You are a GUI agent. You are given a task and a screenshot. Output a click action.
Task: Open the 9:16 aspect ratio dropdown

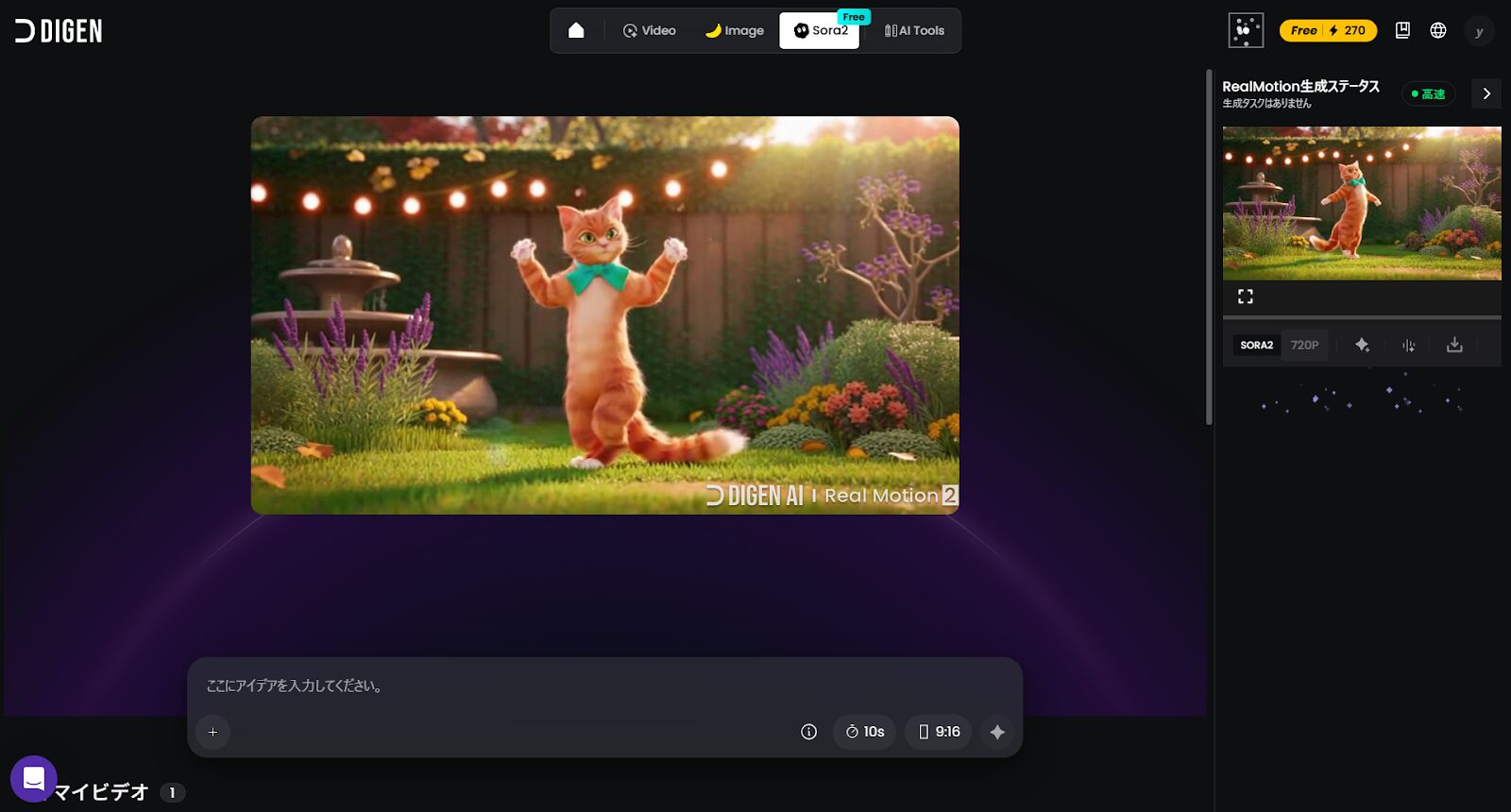click(x=939, y=732)
